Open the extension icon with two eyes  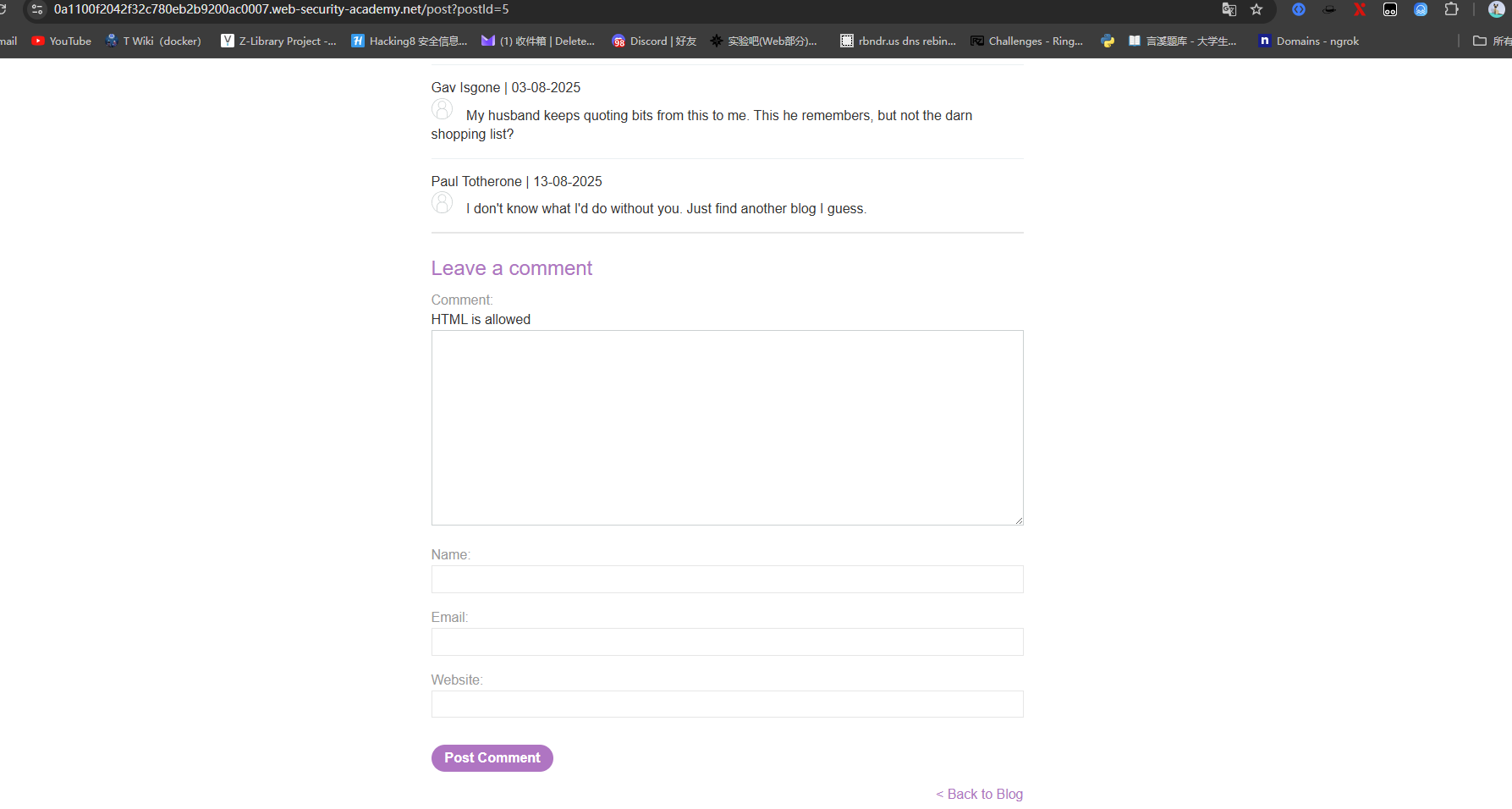click(x=1390, y=9)
